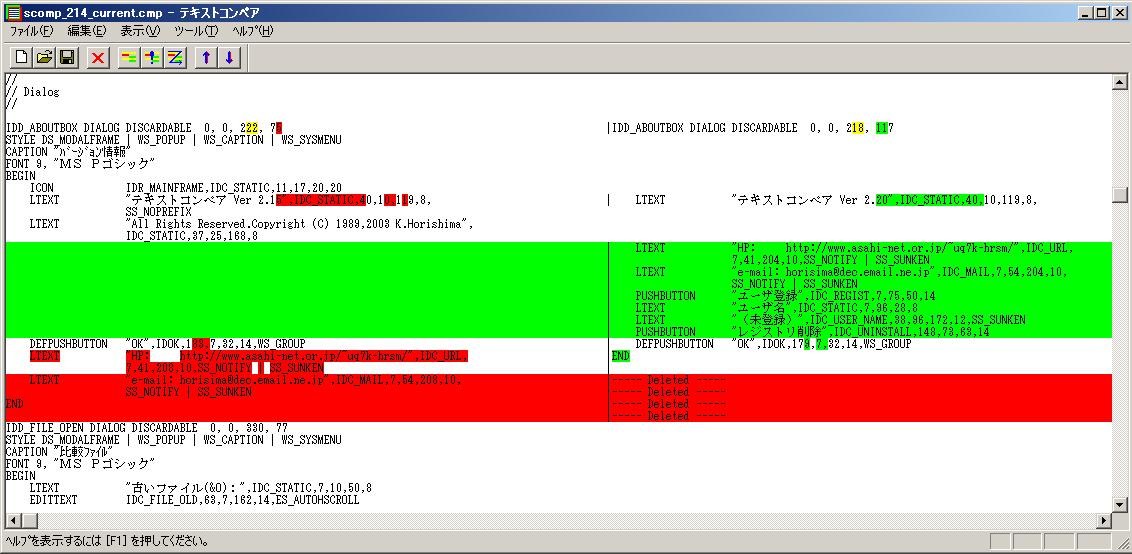Click the vertical scrollbar down arrow
The height and width of the screenshot is (554, 1132).
[x=1119, y=504]
